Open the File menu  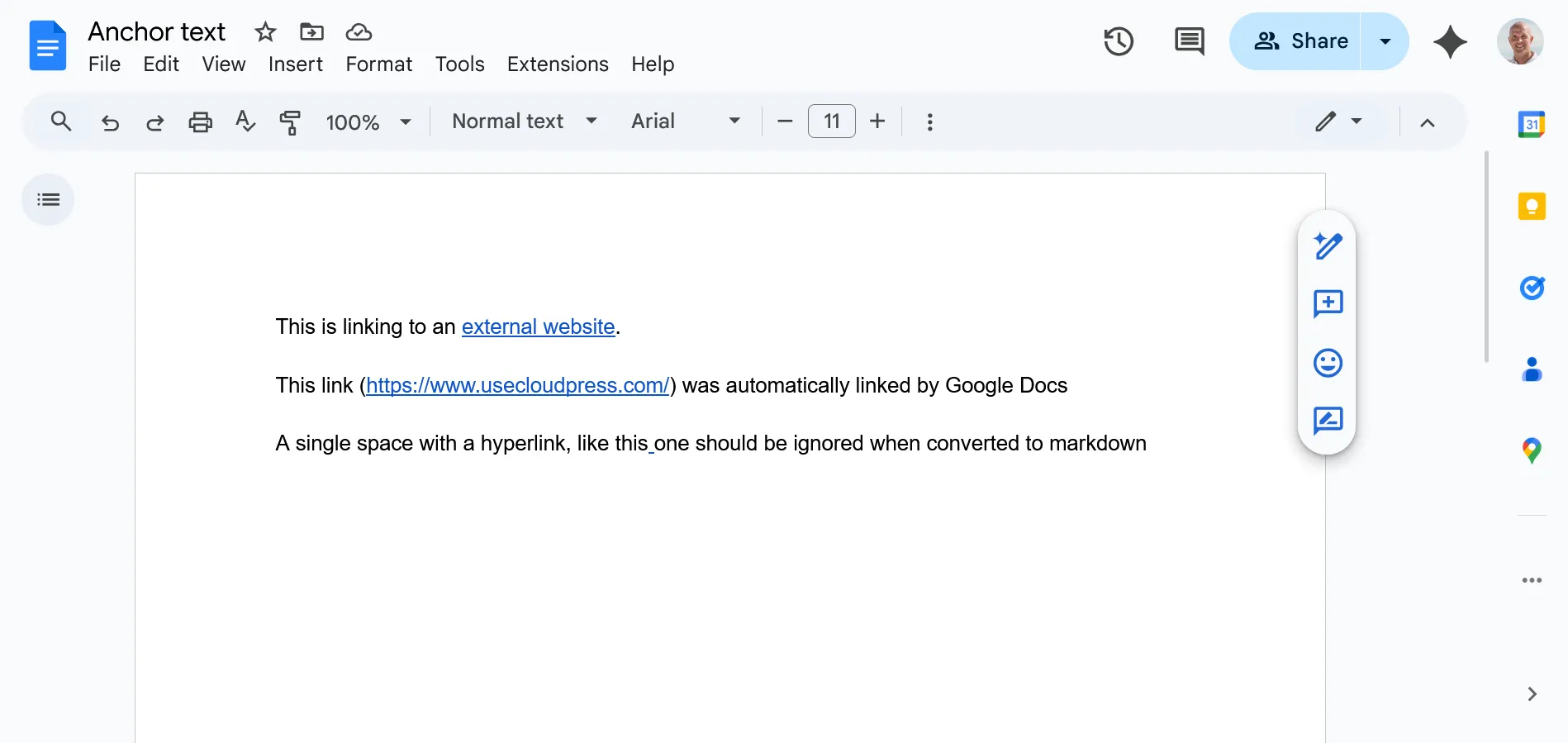click(104, 64)
